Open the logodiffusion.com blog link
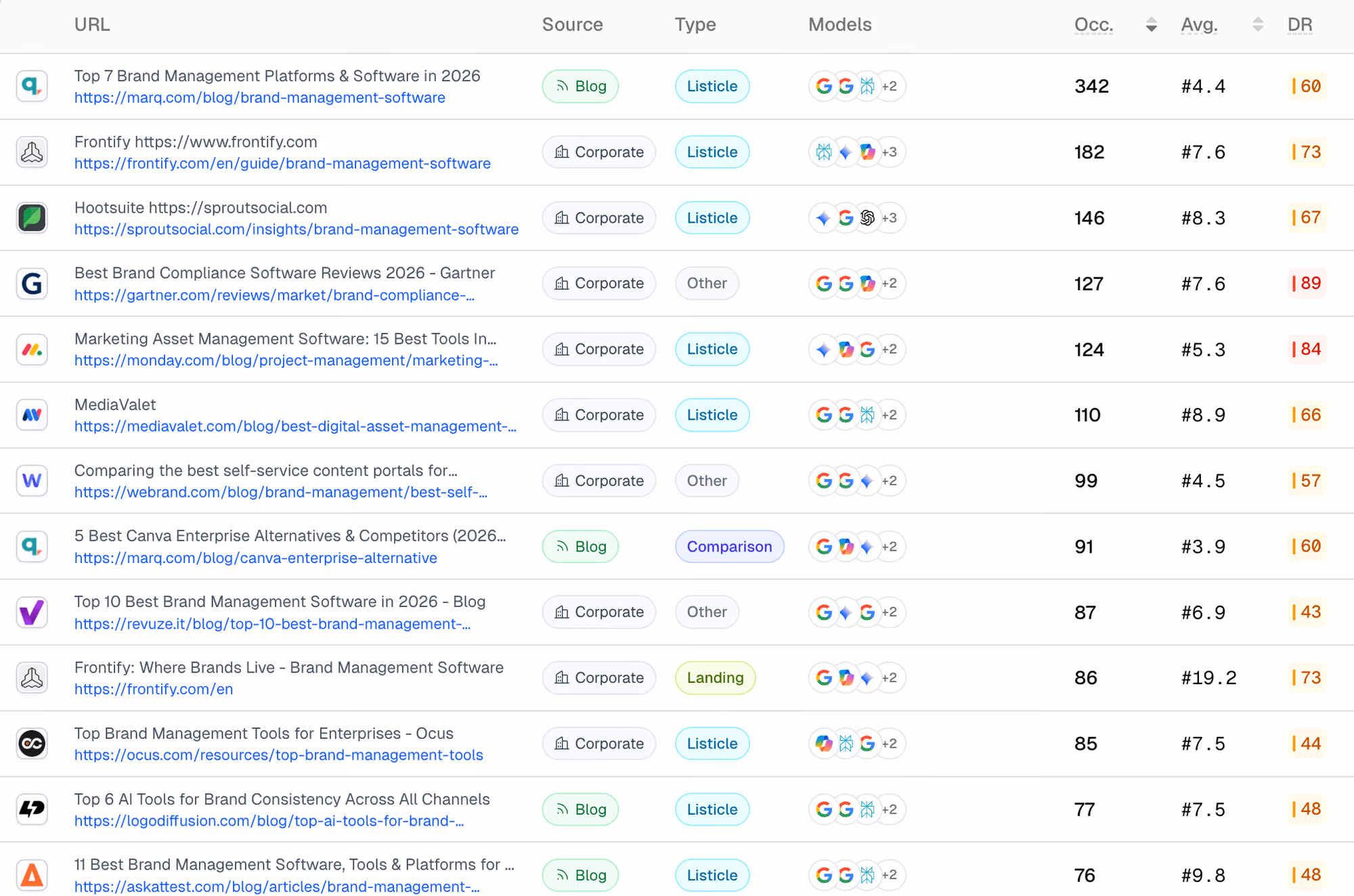1354x896 pixels. pos(269,821)
